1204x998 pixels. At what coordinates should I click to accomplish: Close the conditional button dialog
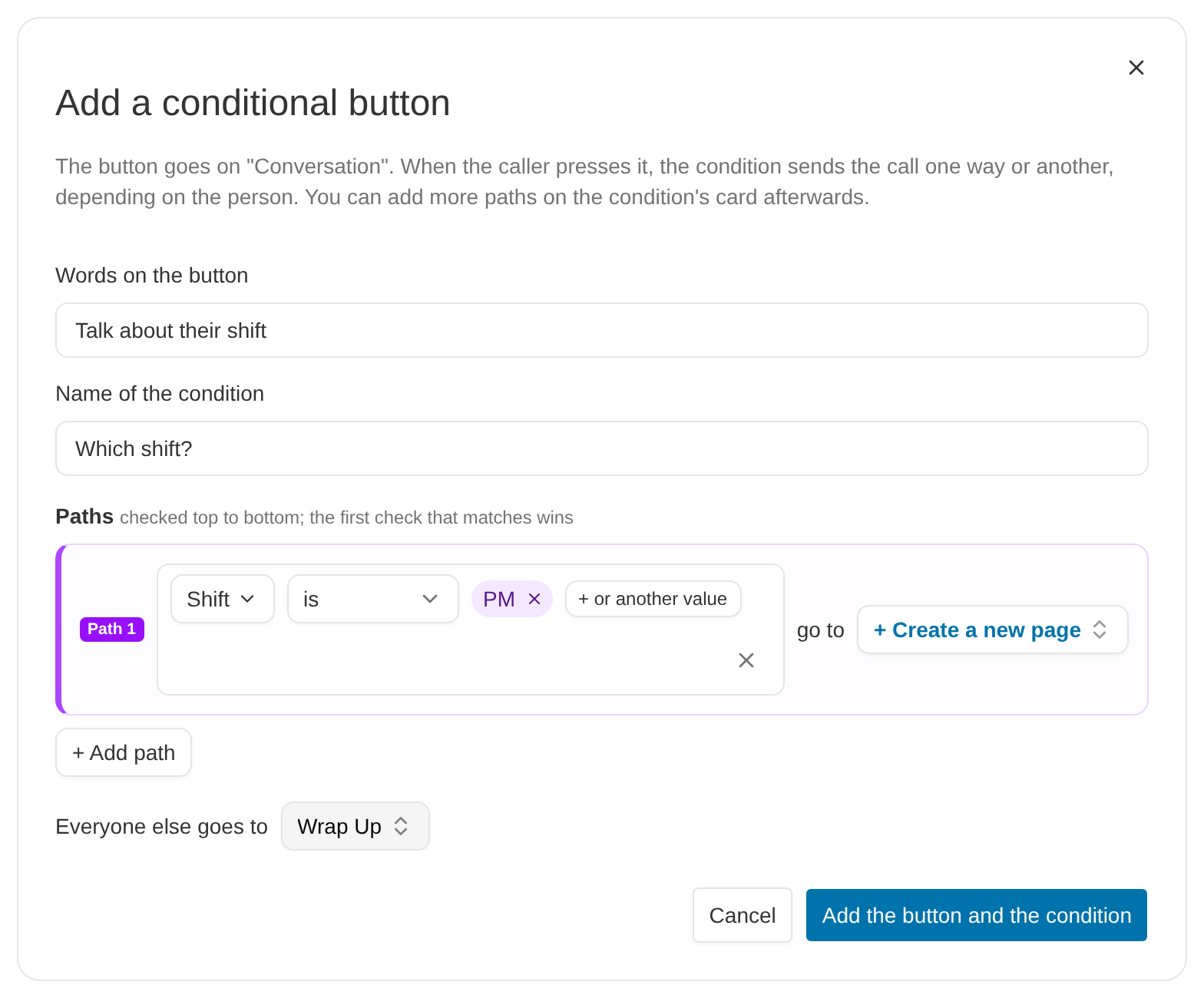coord(1136,68)
